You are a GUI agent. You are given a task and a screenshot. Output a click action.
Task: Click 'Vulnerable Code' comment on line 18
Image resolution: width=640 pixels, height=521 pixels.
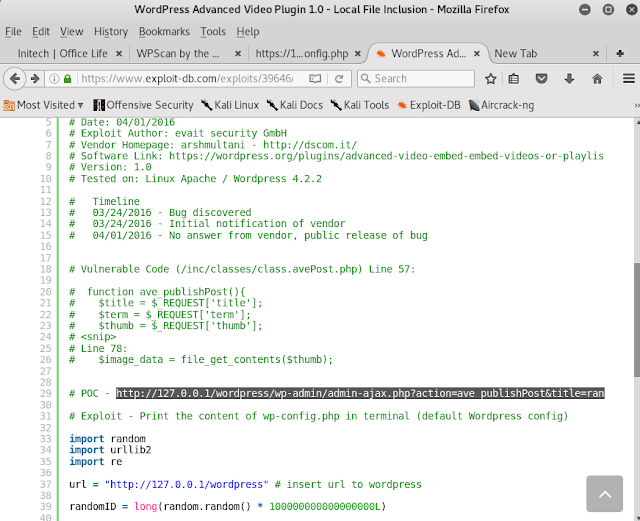pos(242,269)
